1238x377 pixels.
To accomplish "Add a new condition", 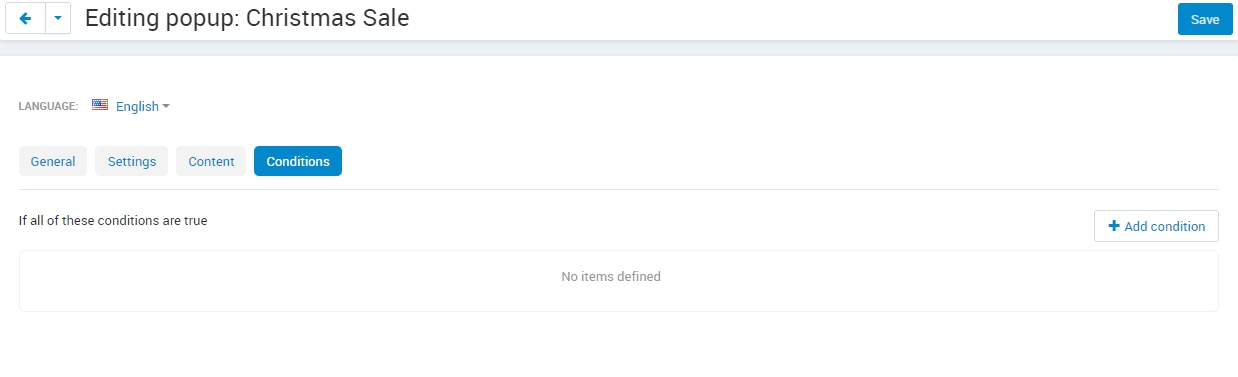I will point(1156,226).
